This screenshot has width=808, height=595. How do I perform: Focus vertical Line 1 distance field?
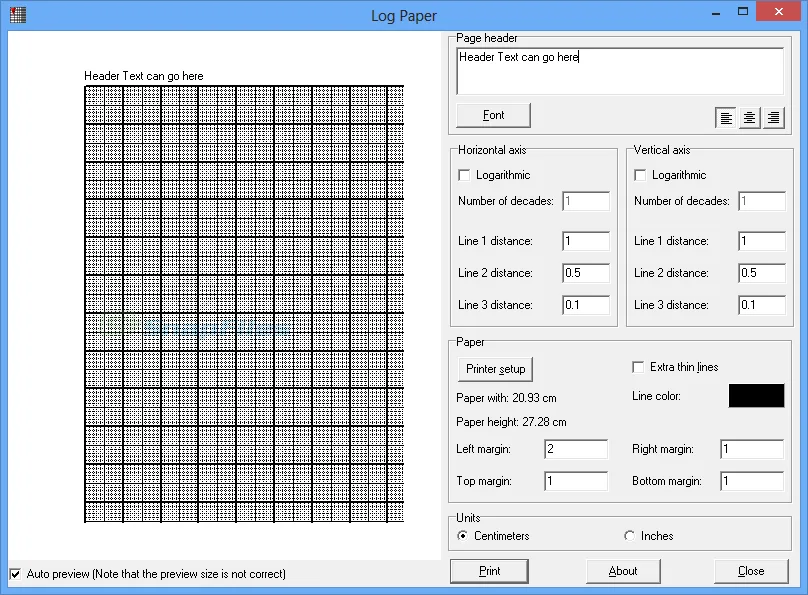(762, 241)
